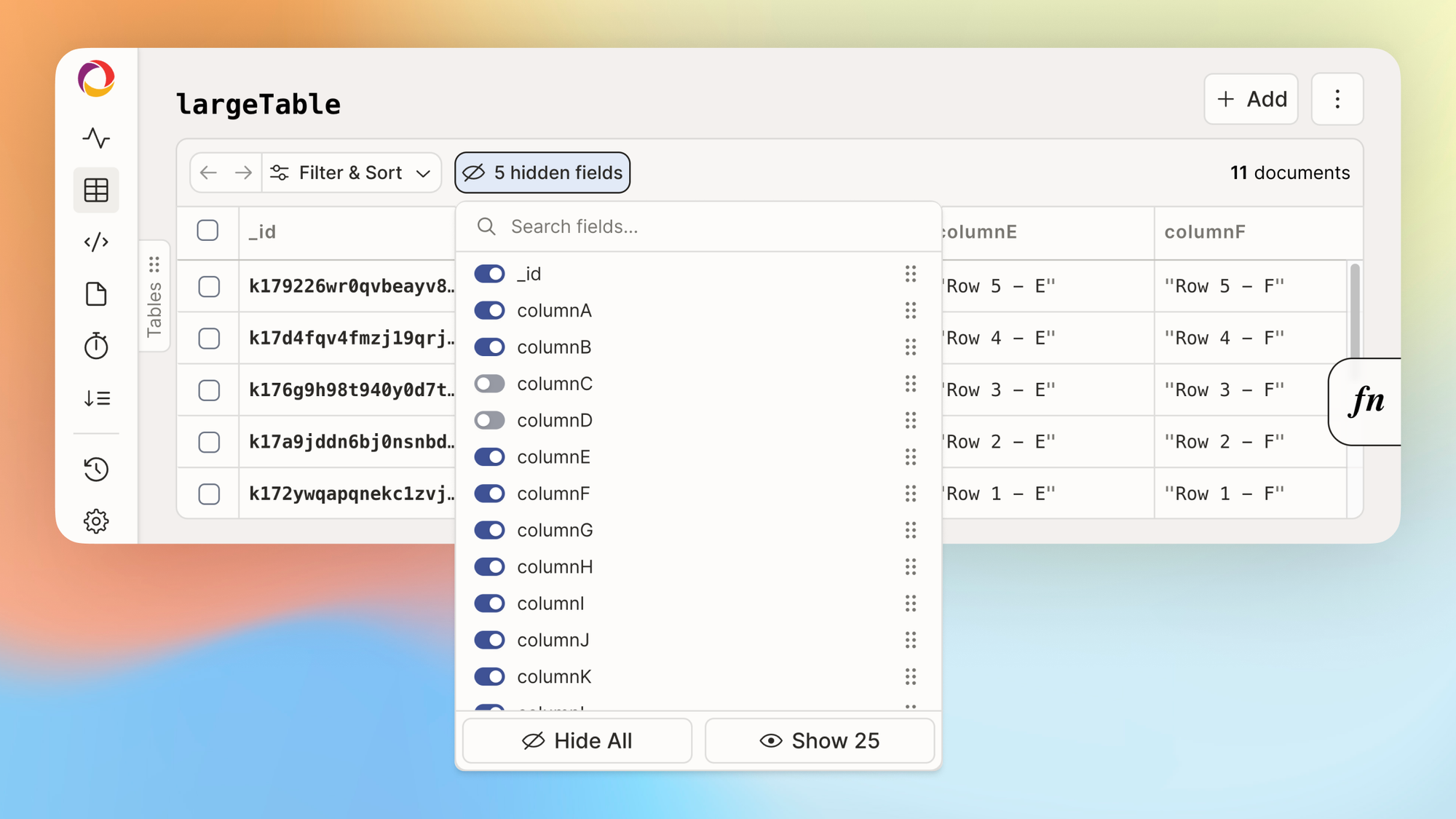Expand the Filter & Sort dropdown
The height and width of the screenshot is (819, 1456).
[352, 173]
